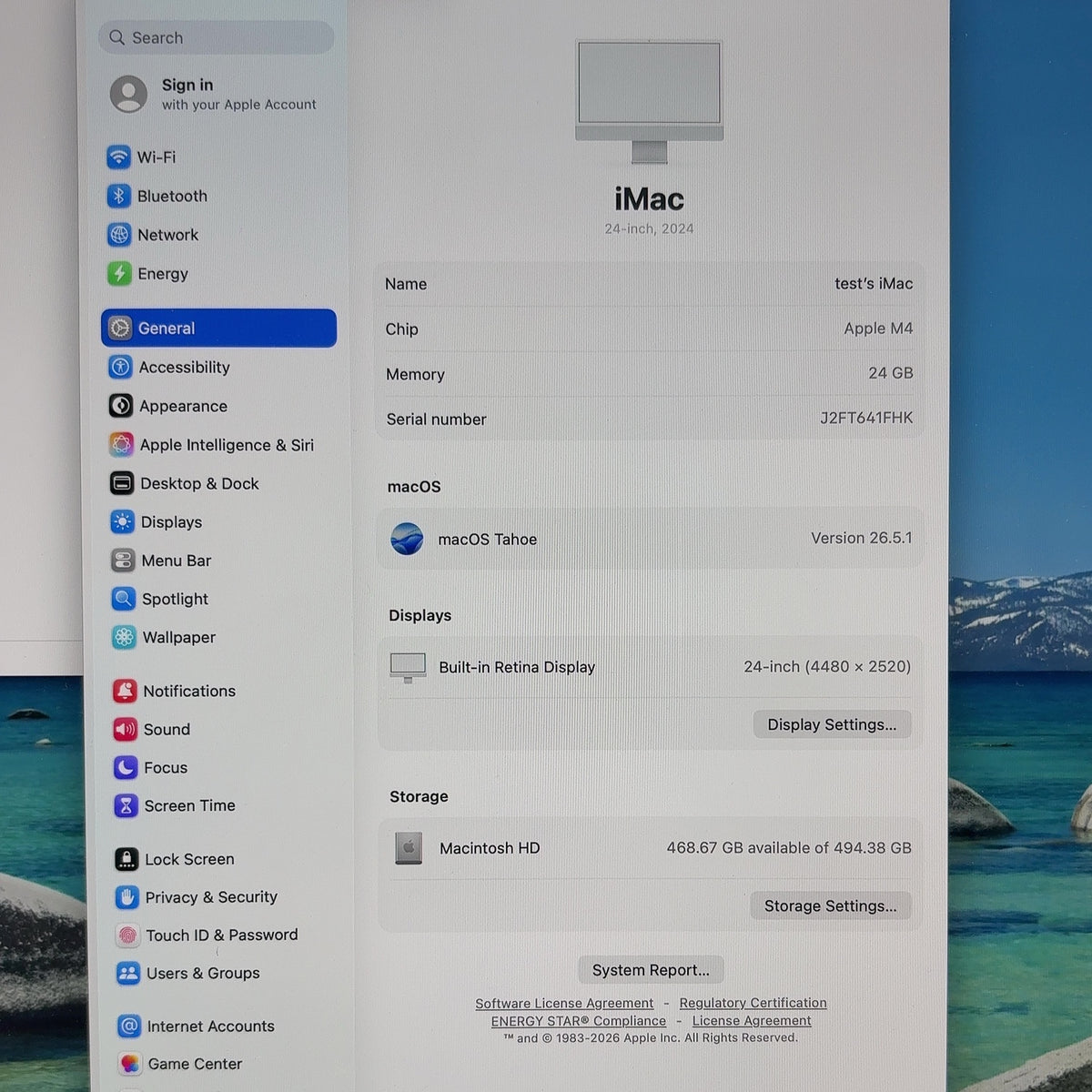Open the Touch ID & Password fingerprint icon
This screenshot has width=1092, height=1092.
pyautogui.click(x=127, y=935)
